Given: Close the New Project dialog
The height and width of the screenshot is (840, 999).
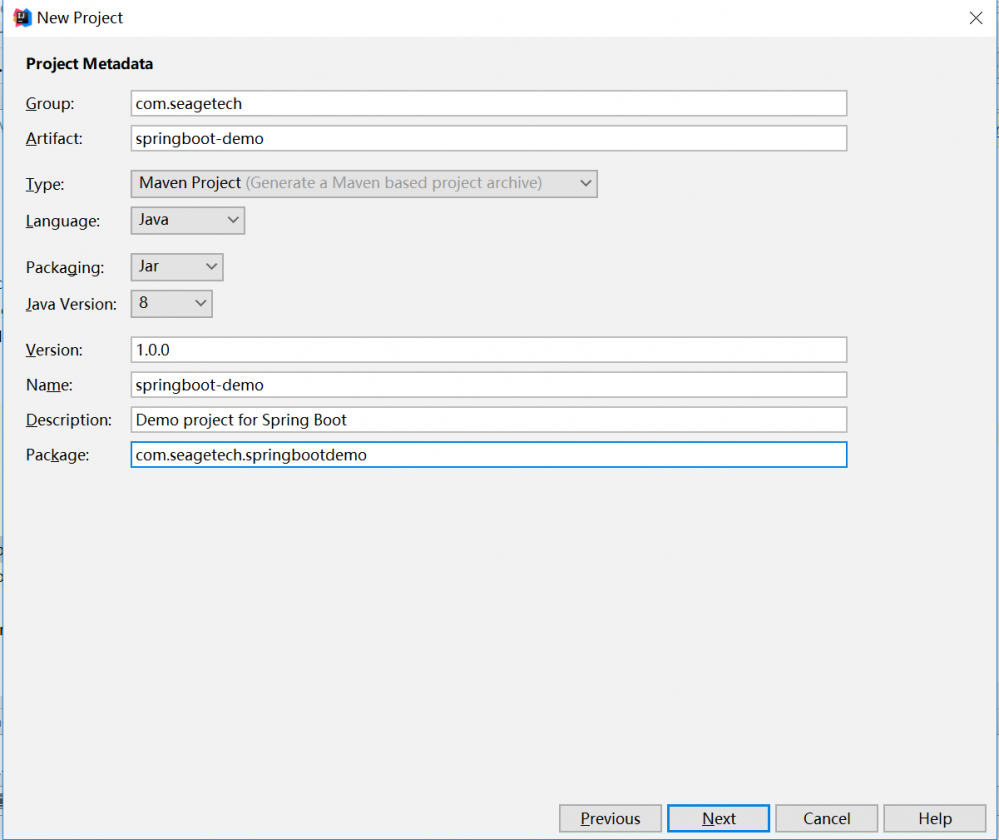Looking at the screenshot, I should point(975,18).
